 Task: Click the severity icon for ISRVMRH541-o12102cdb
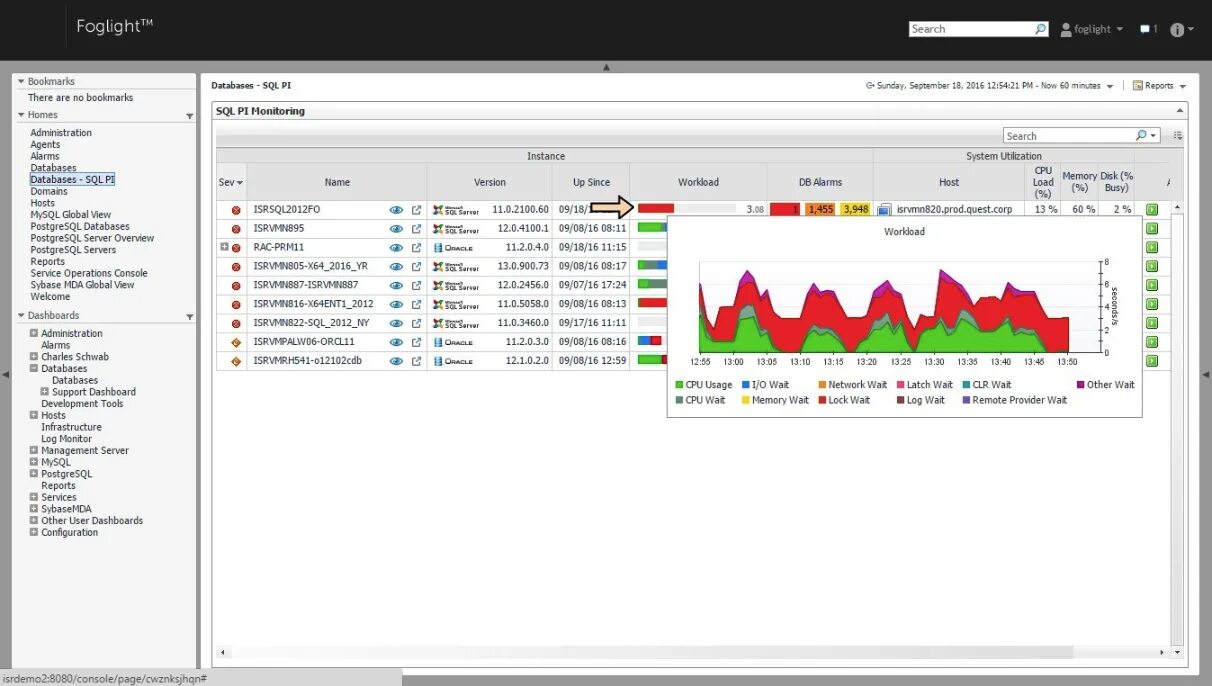236,361
